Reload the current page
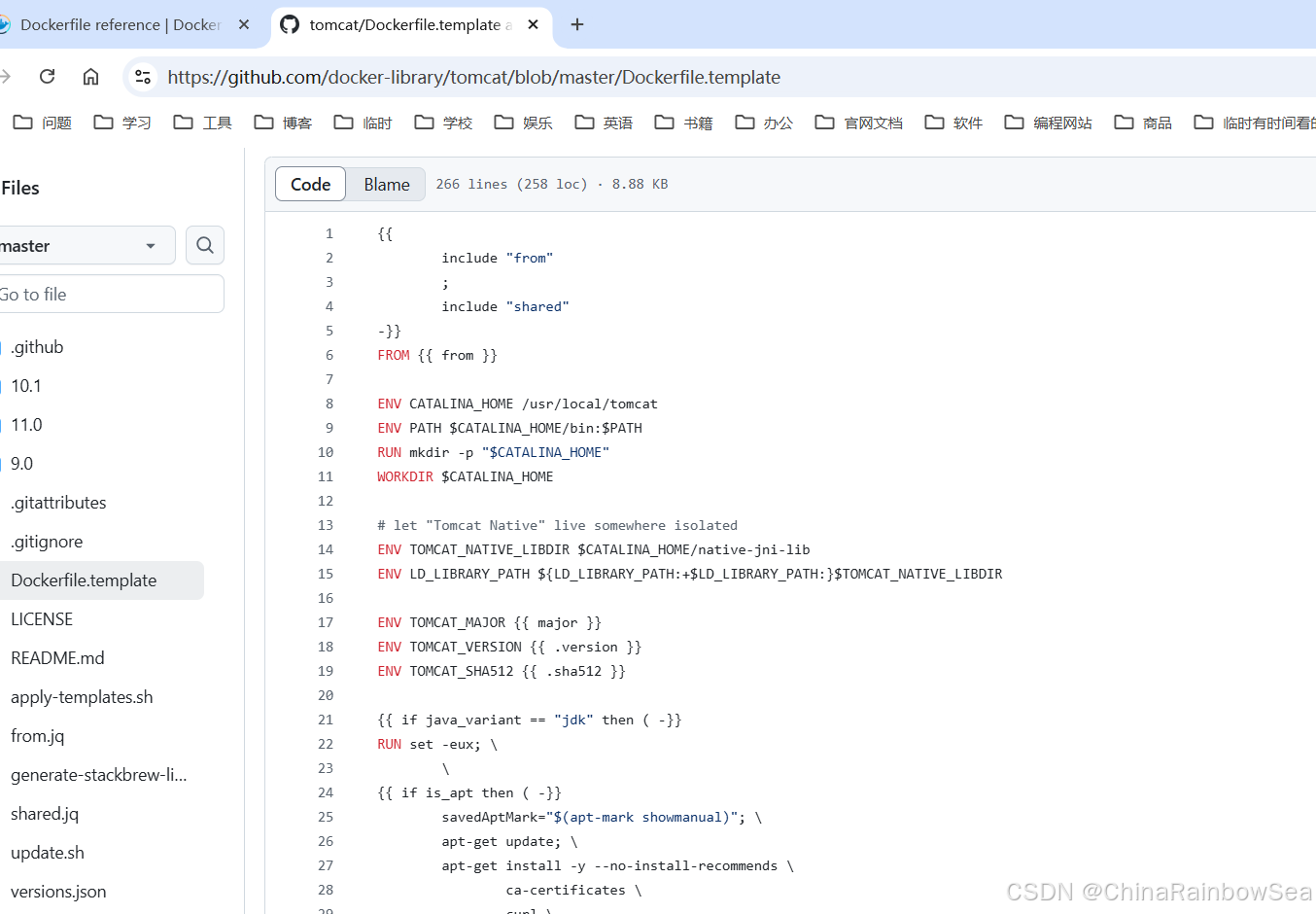Screen dimensions: 1316x914 click(47, 76)
